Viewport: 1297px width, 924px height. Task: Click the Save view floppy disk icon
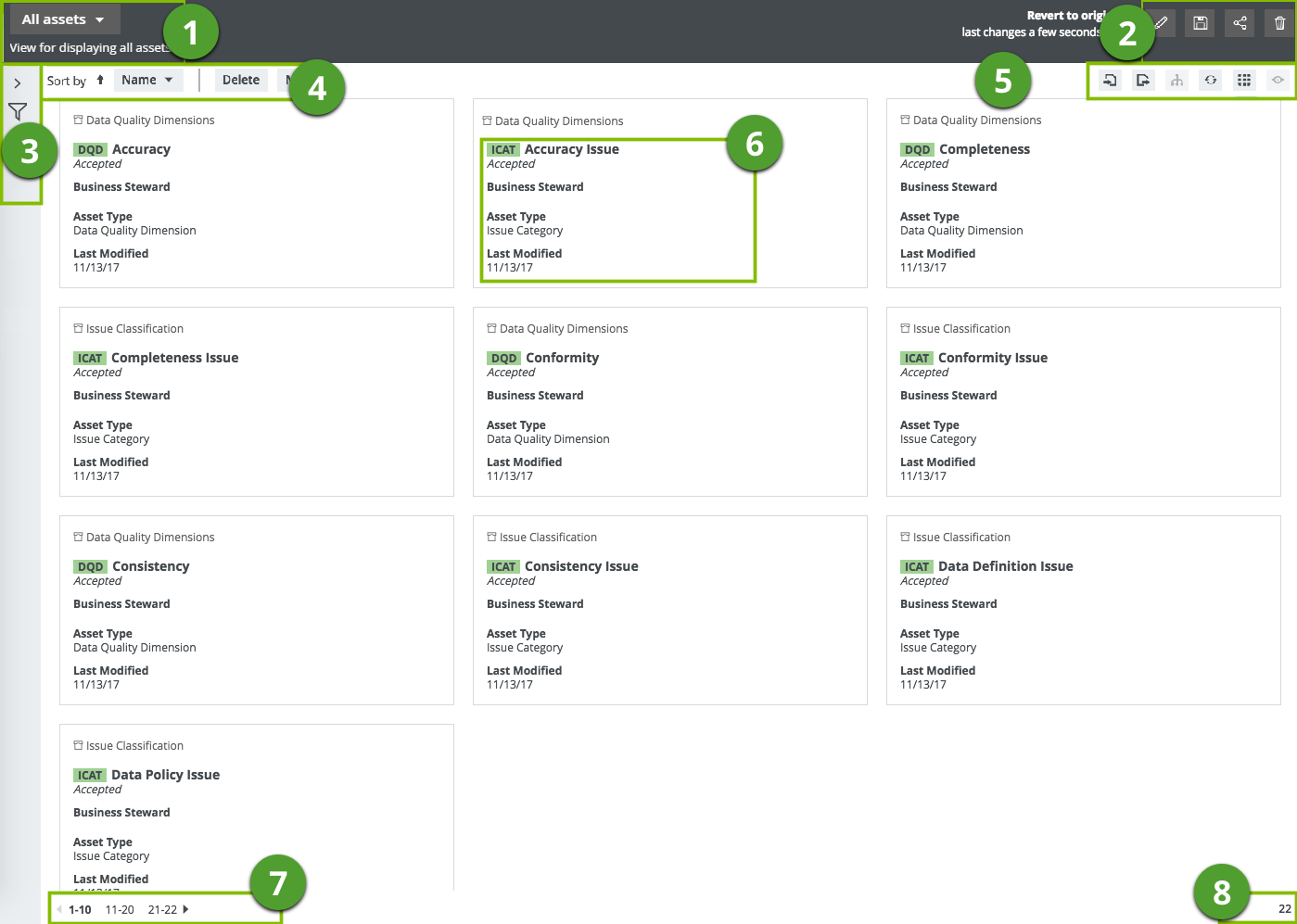point(1200,23)
